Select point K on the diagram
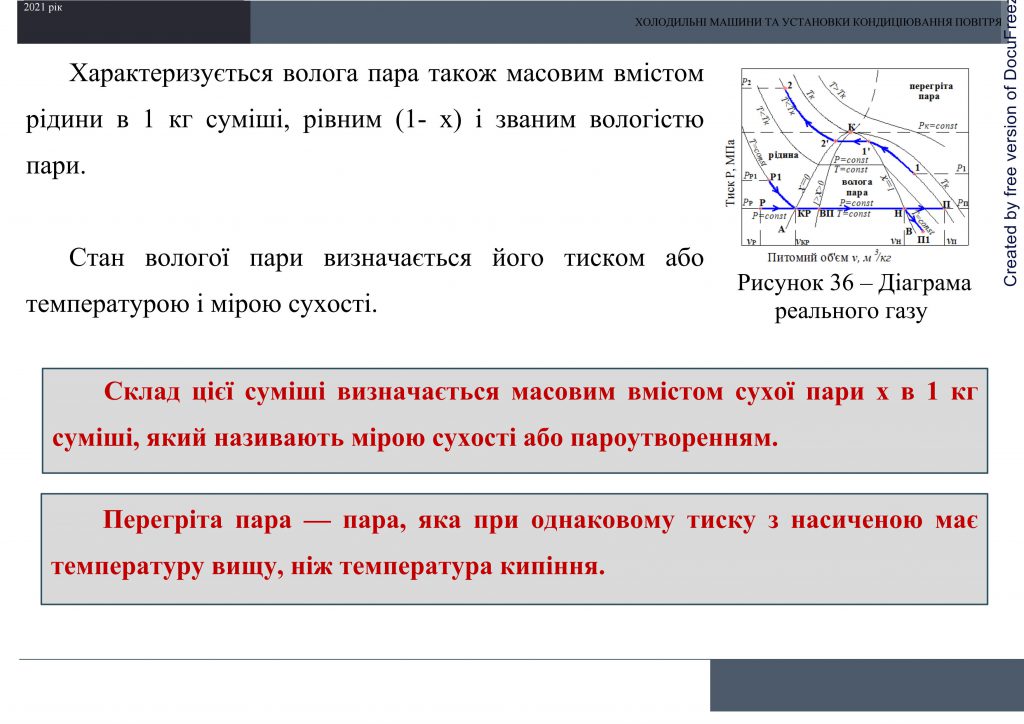1024x724 pixels. [850, 131]
